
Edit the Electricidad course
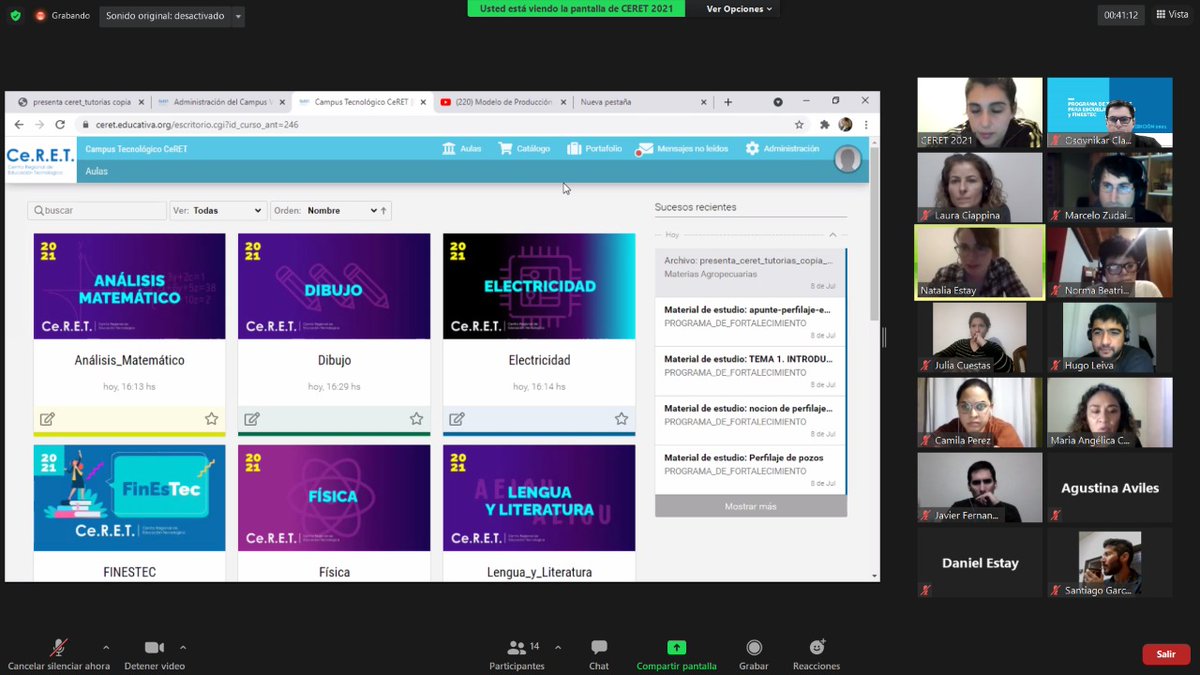pos(457,419)
